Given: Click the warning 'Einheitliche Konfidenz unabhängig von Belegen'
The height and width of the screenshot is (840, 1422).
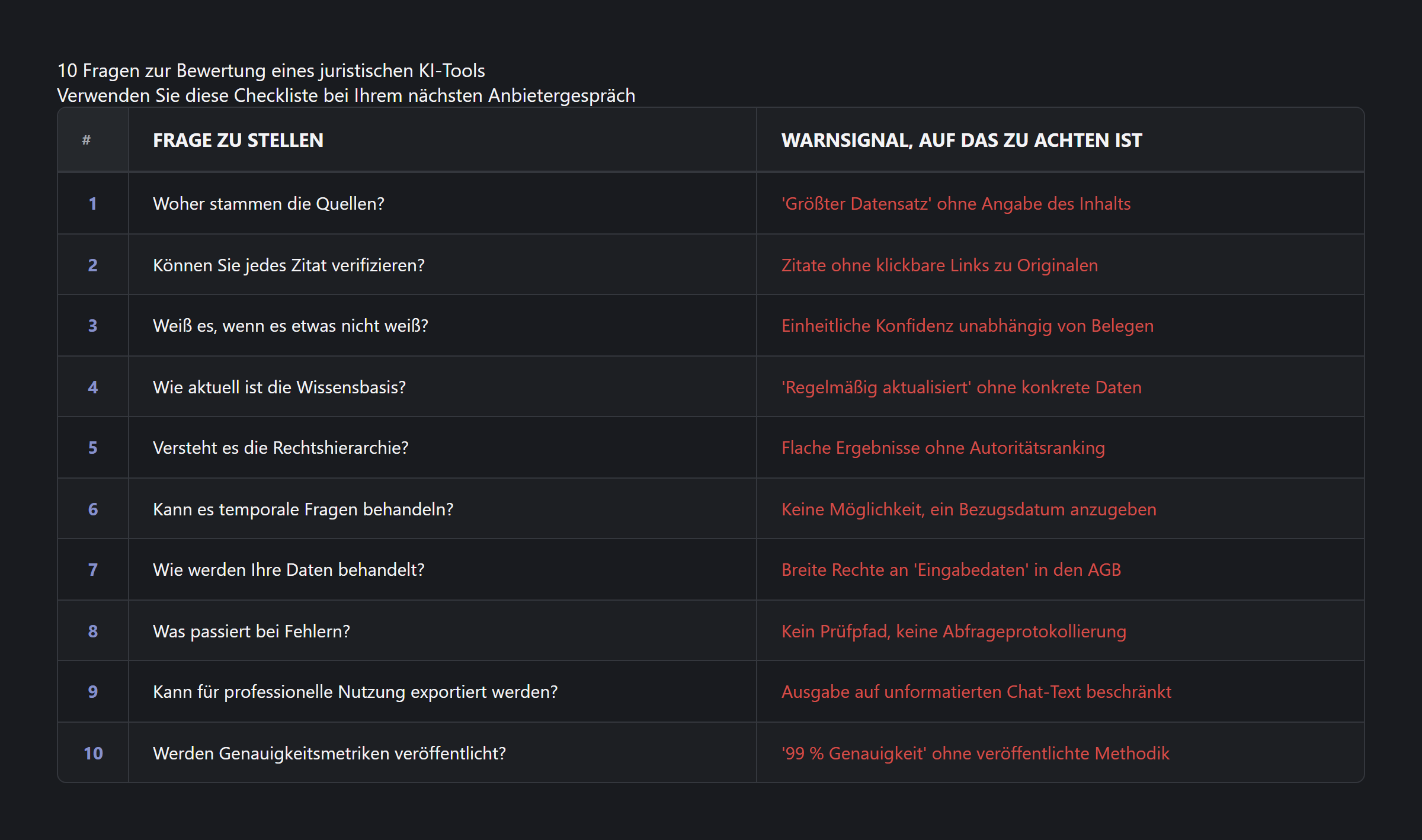Looking at the screenshot, I should coord(967,325).
